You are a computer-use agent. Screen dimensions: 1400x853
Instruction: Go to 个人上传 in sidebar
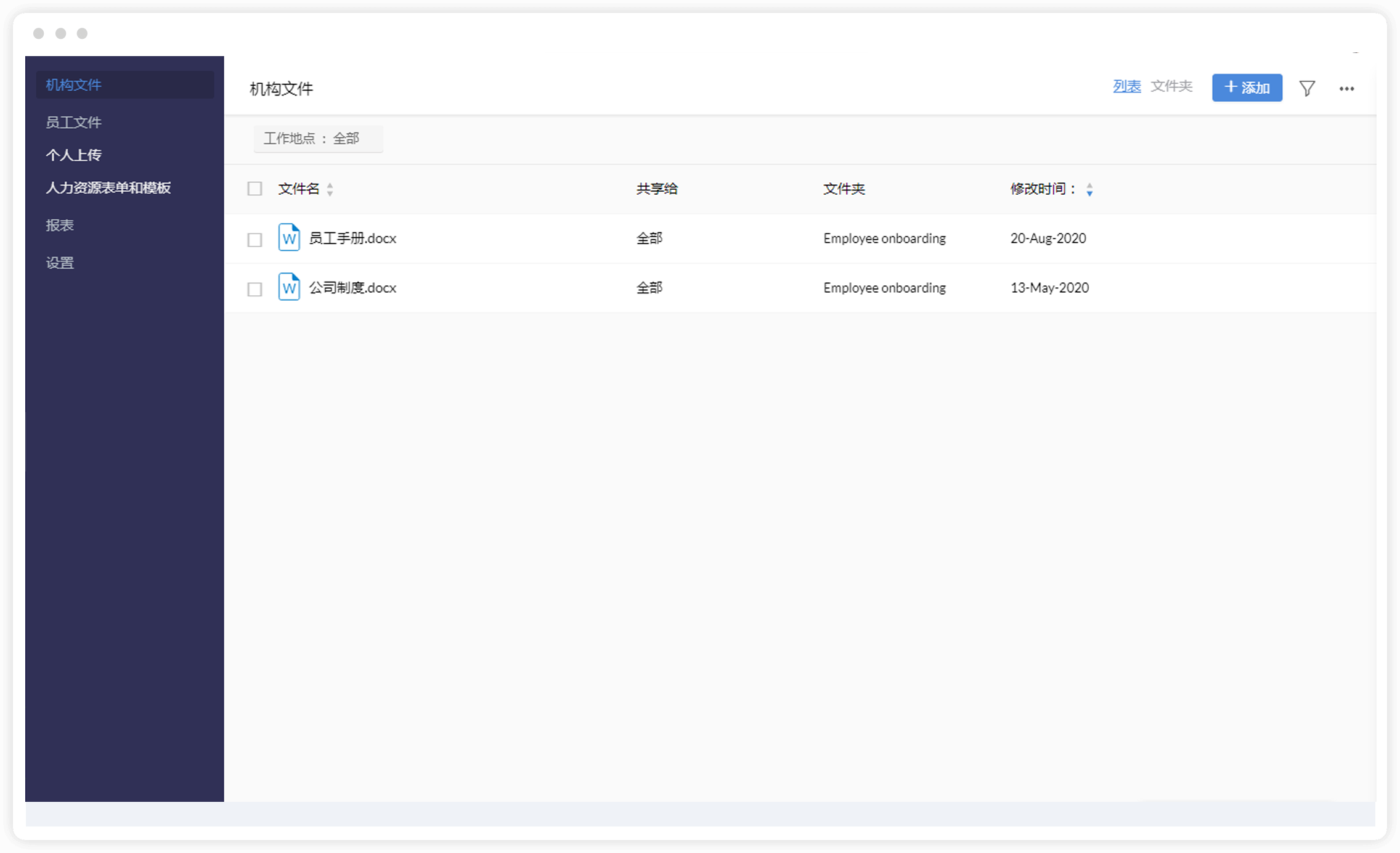pos(73,155)
